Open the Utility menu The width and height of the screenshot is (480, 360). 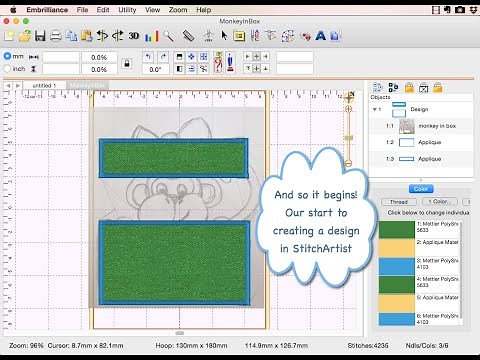[x=127, y=10]
